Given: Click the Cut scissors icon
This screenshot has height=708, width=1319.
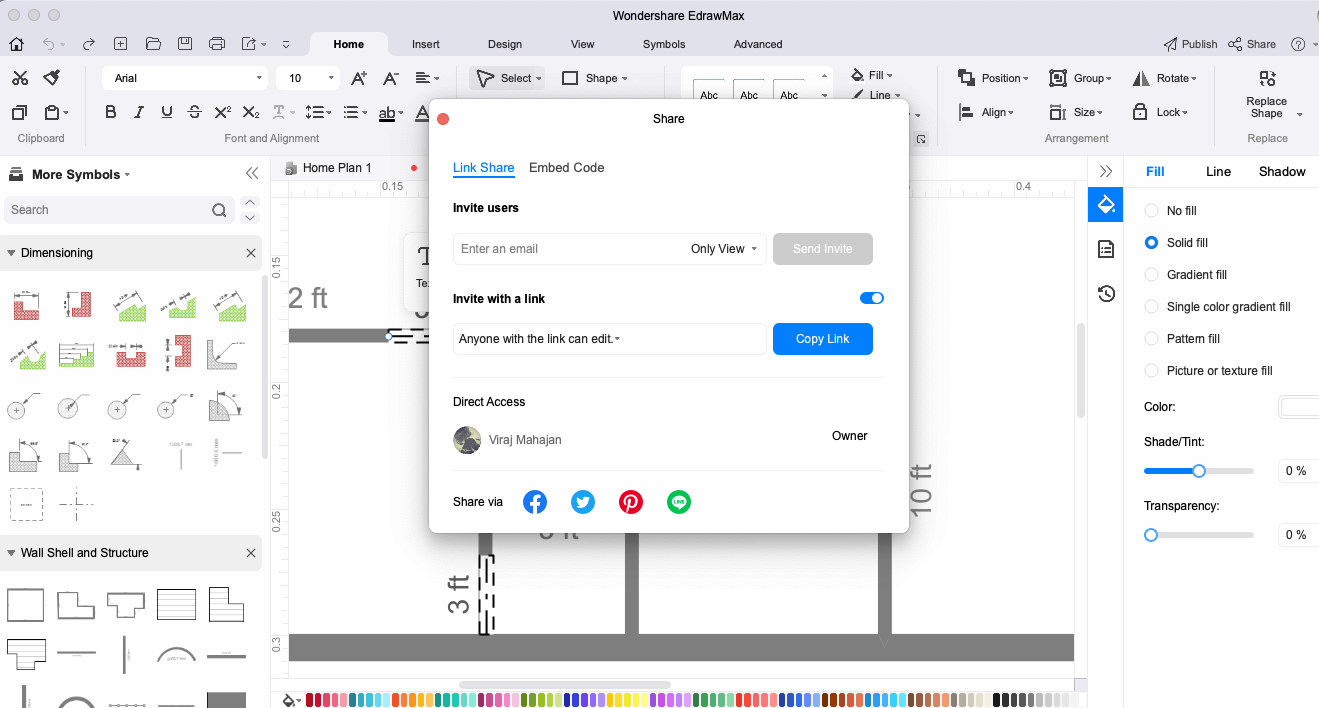Looking at the screenshot, I should [20, 78].
